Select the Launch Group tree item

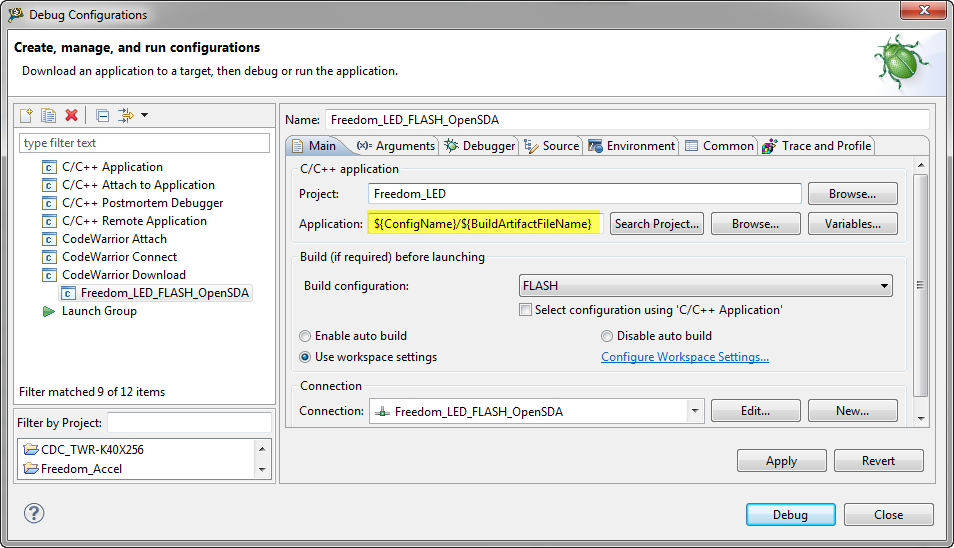[98, 311]
